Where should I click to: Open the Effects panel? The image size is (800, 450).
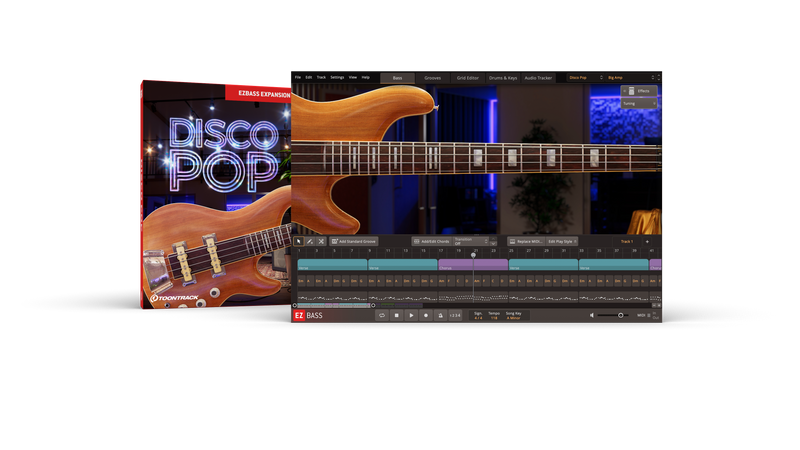point(639,91)
